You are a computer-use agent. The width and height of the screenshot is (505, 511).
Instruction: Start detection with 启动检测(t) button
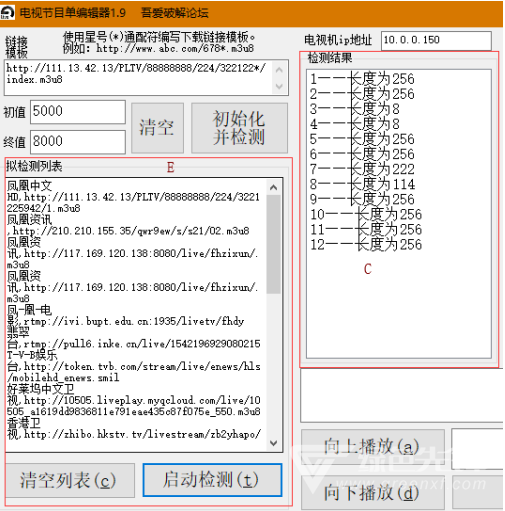(212, 480)
